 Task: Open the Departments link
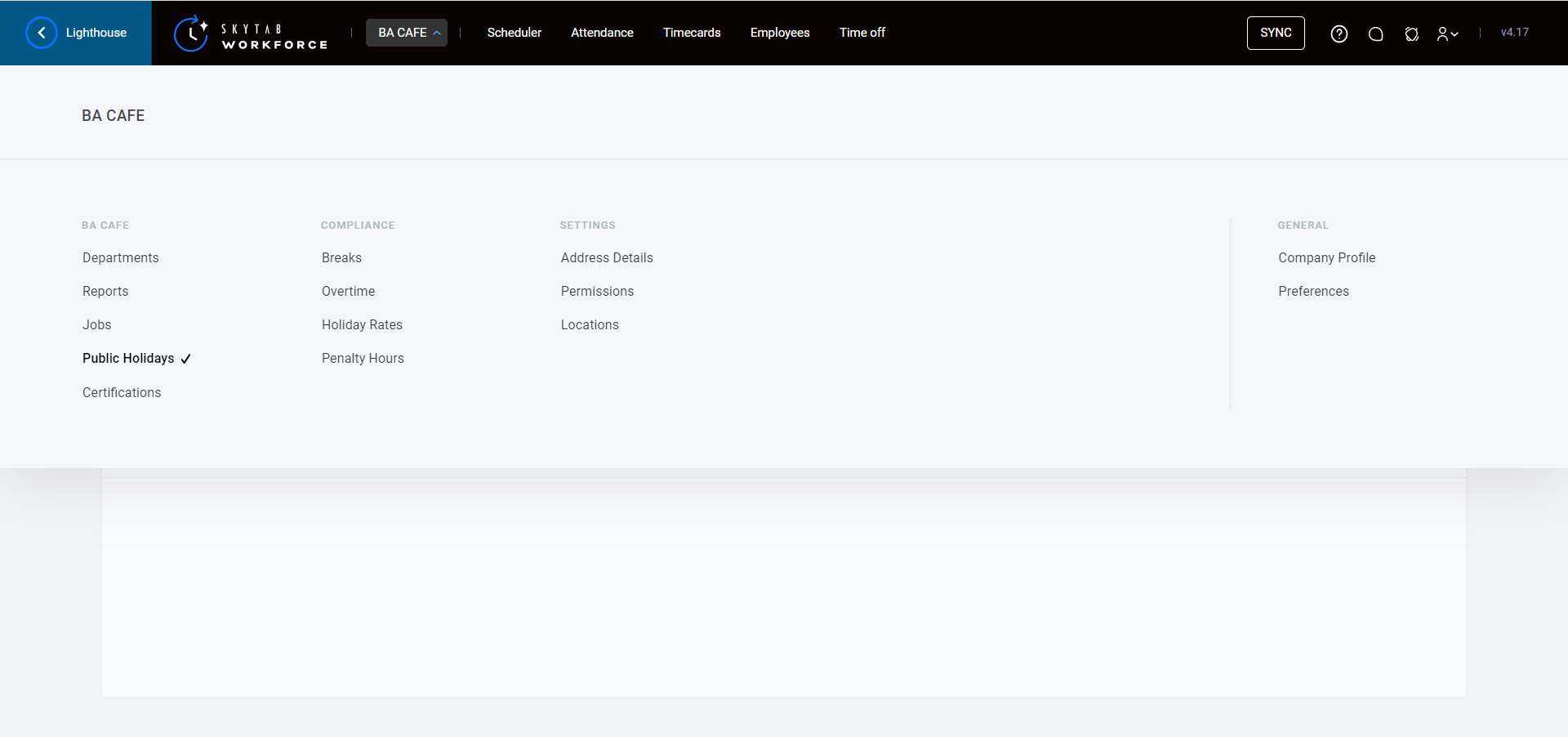[x=121, y=257]
